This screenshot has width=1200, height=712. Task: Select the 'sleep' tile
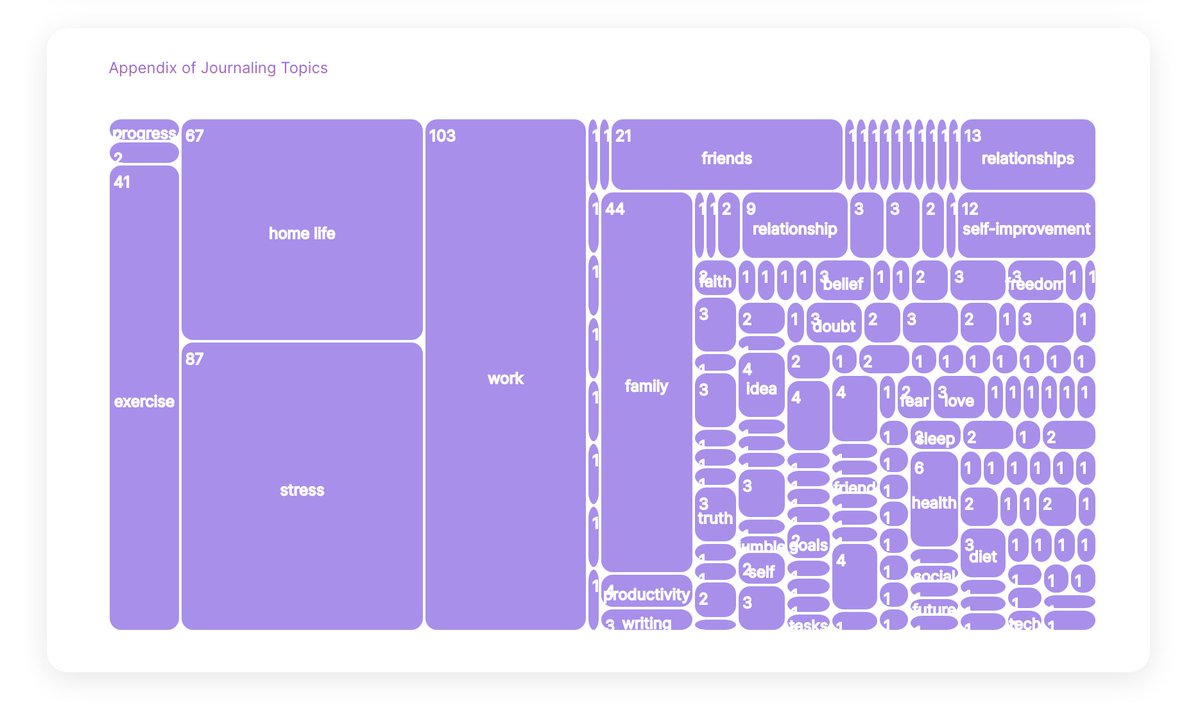935,435
